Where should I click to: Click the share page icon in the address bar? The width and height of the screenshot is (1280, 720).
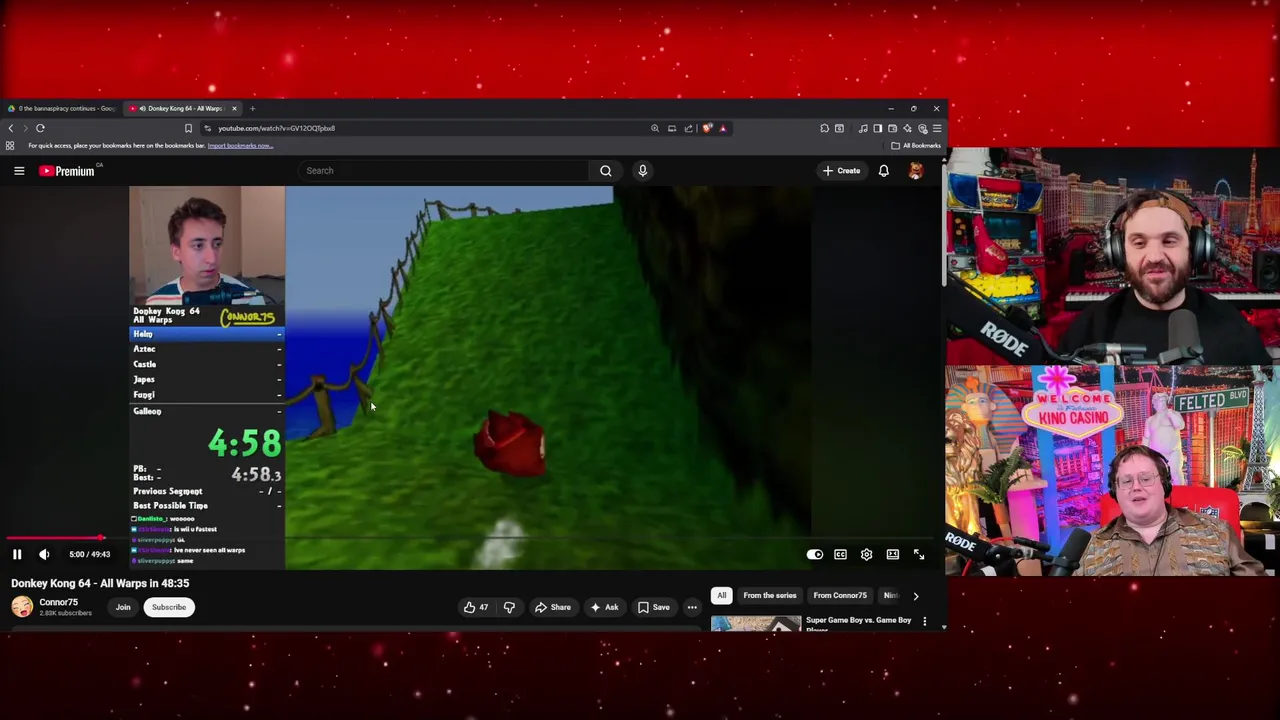[x=688, y=128]
